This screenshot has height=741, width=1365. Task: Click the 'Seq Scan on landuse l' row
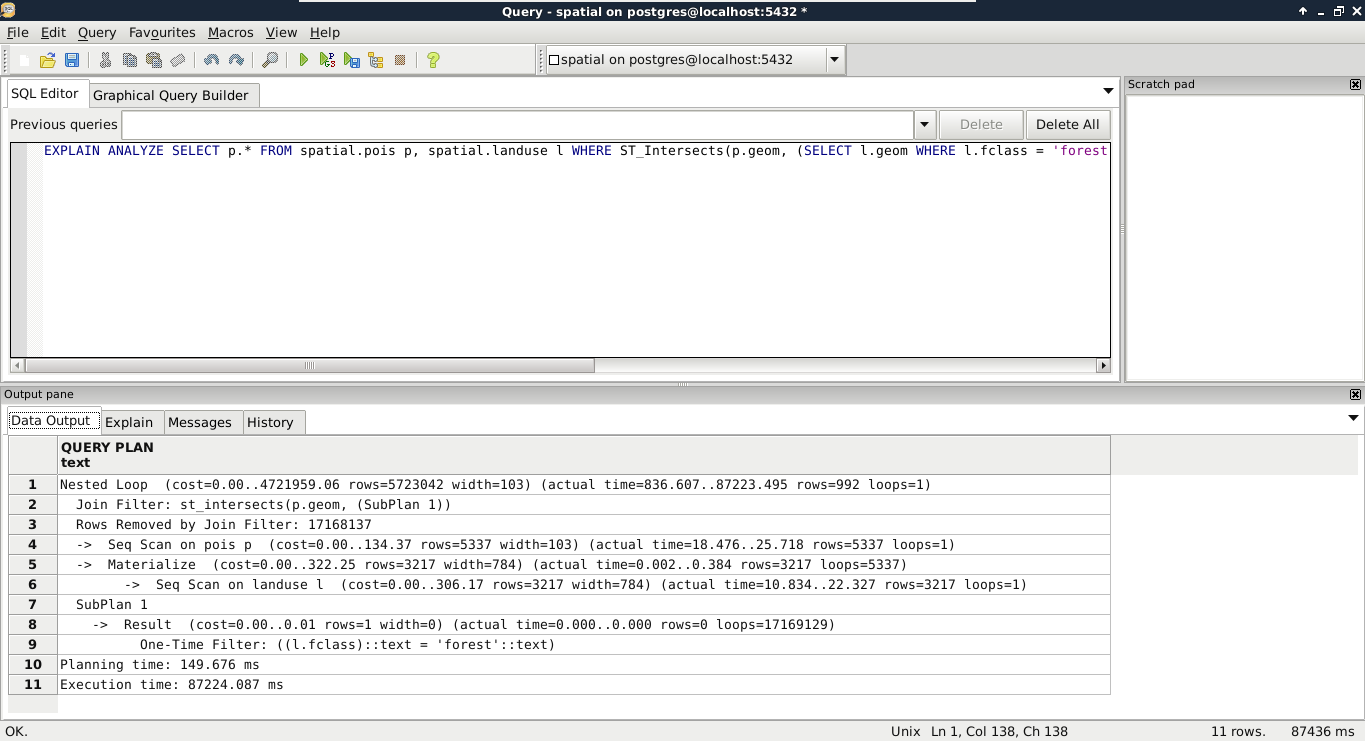584,585
